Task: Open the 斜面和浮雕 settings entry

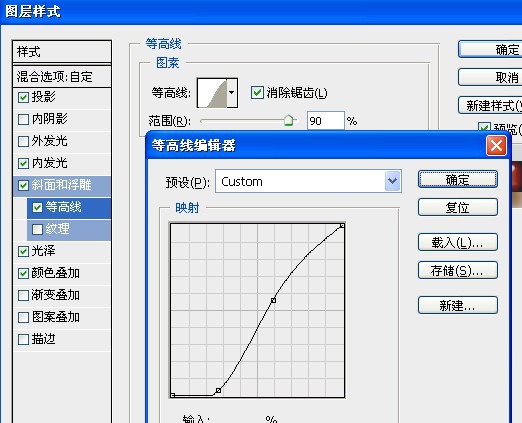Action: [61, 185]
